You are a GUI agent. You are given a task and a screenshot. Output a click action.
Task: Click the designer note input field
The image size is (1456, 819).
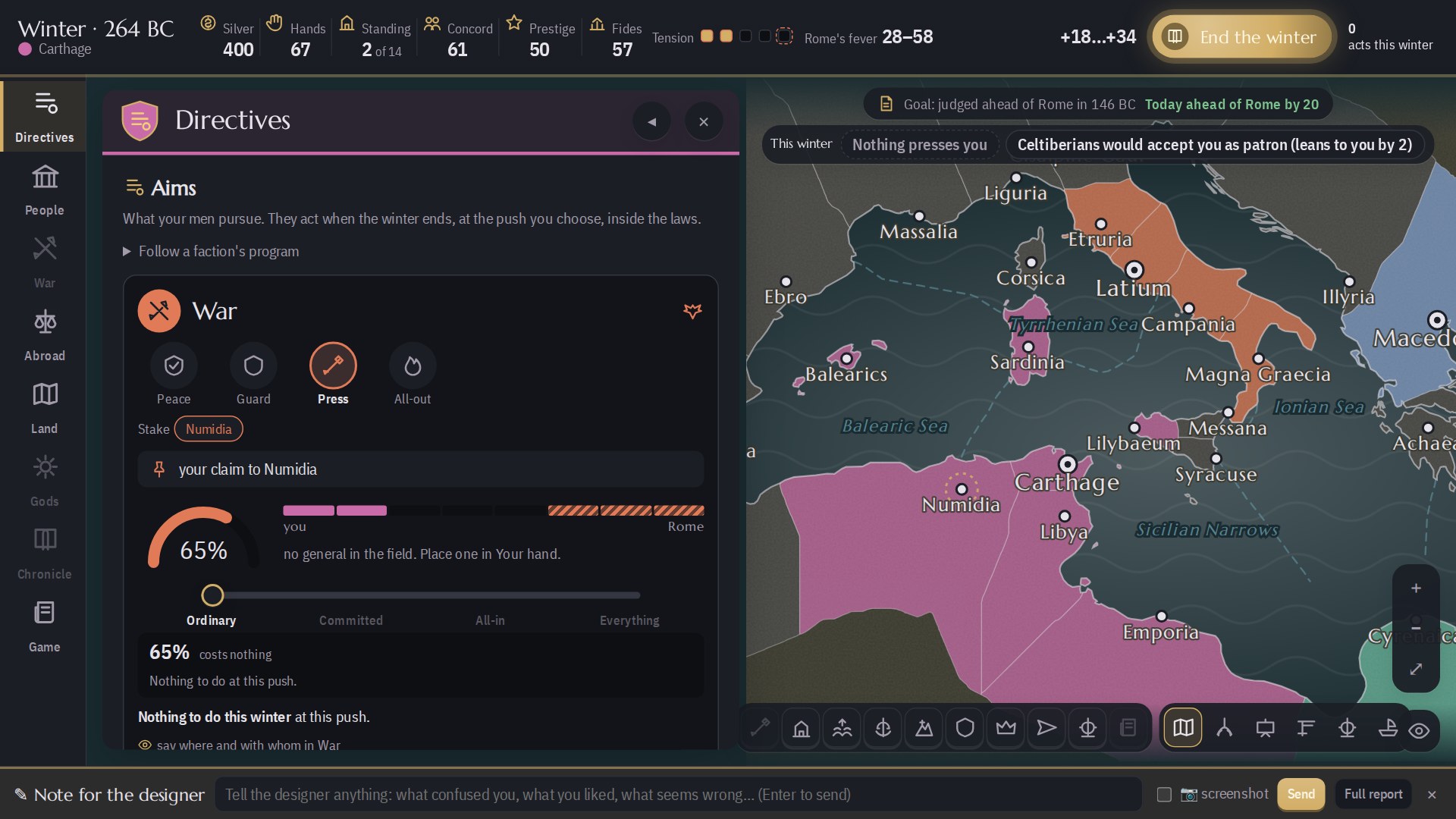pos(678,794)
